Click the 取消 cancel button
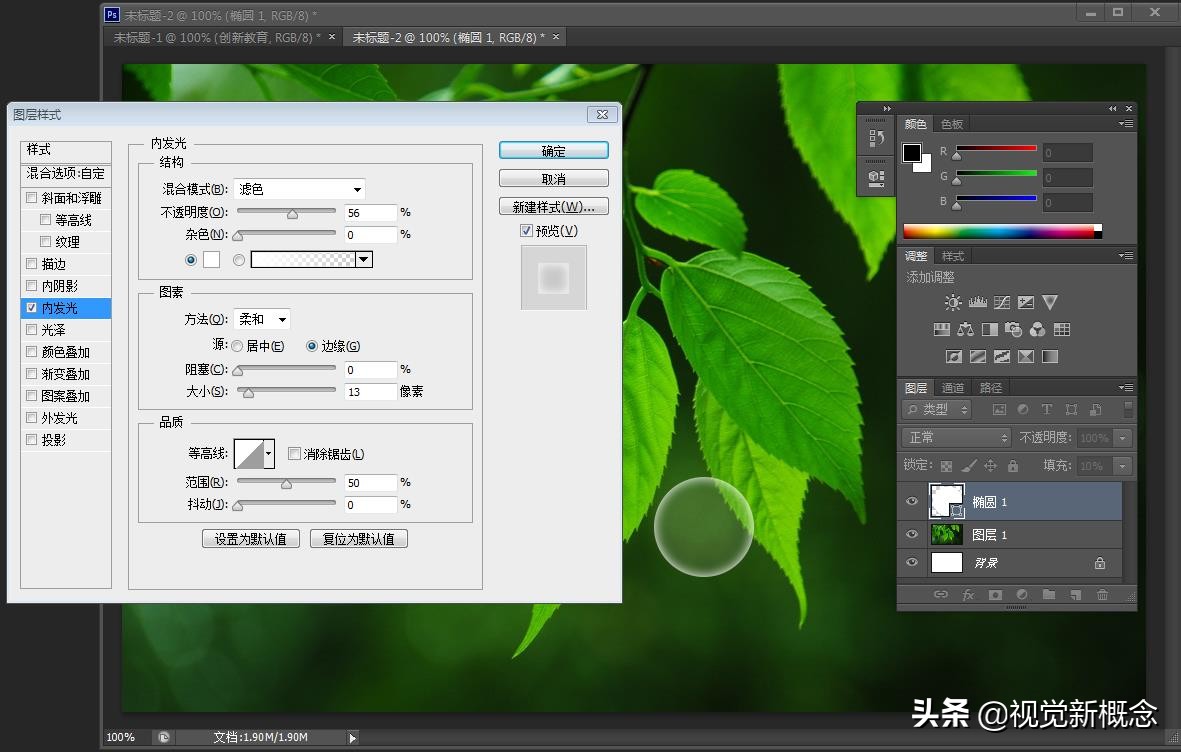Screen dimensions: 1181x752 [554, 179]
